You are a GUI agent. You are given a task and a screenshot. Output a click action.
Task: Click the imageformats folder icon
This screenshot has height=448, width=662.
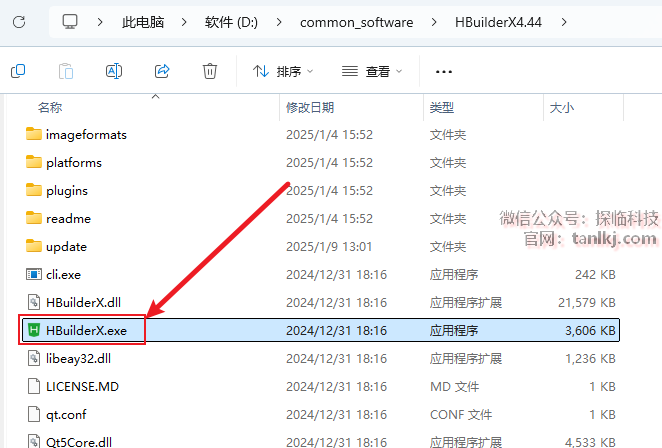pos(34,134)
